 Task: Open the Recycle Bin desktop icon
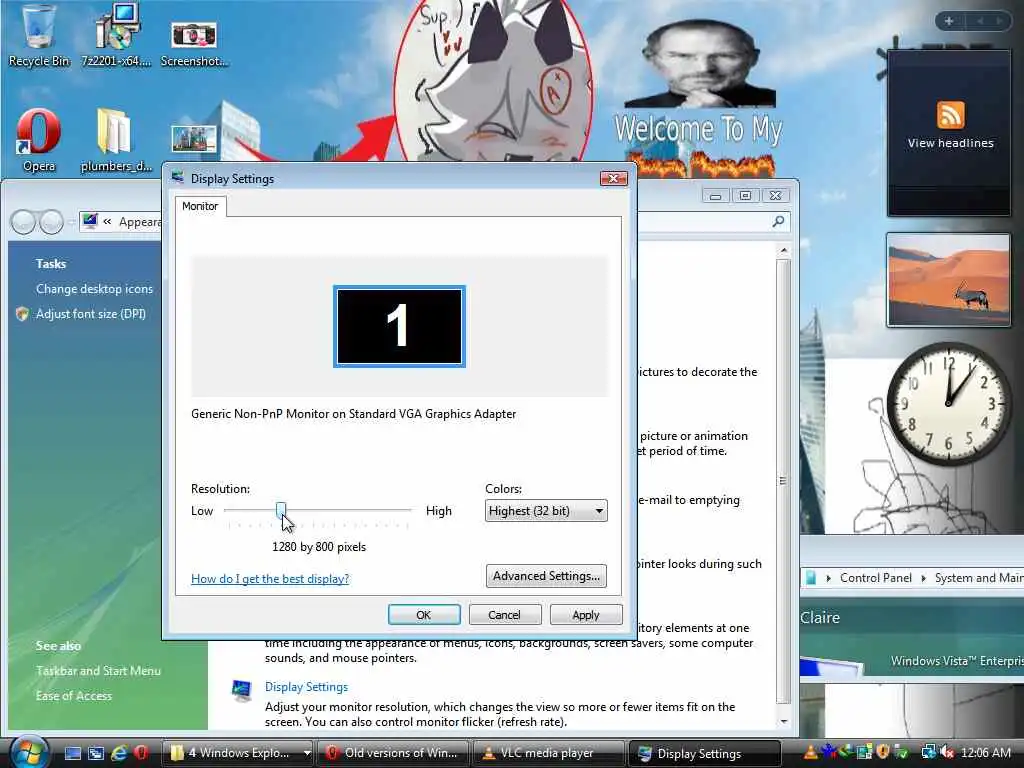pos(39,35)
